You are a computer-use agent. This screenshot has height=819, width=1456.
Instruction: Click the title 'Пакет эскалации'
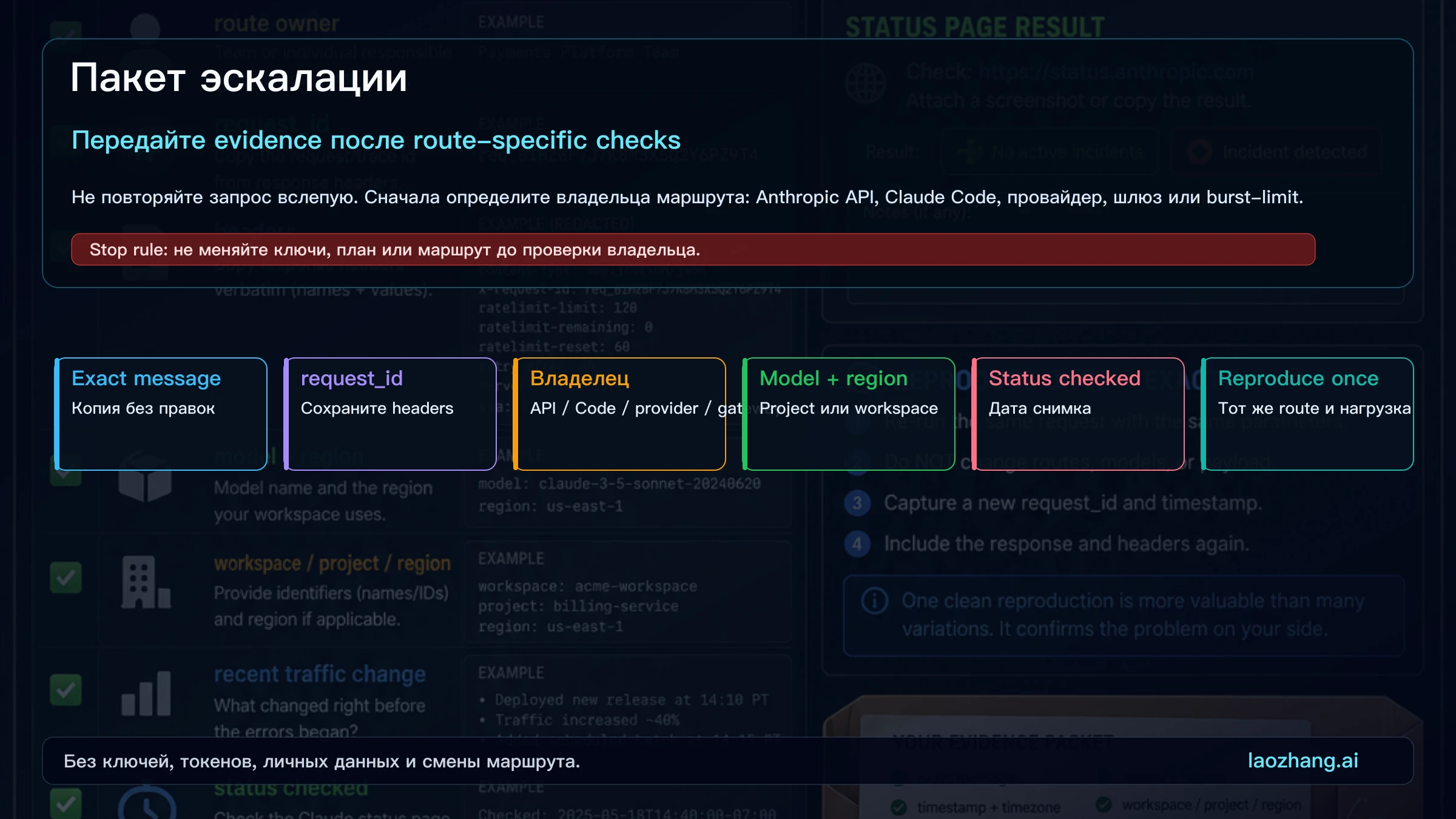click(238, 78)
